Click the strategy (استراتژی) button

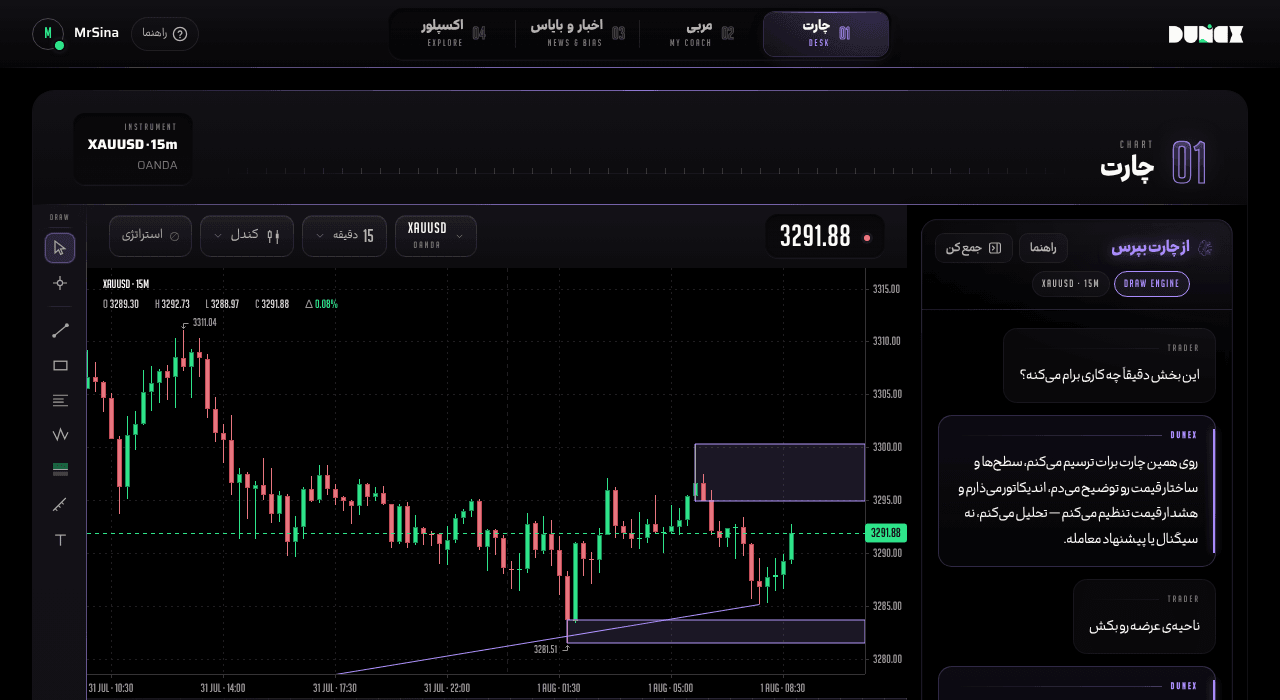(151, 236)
